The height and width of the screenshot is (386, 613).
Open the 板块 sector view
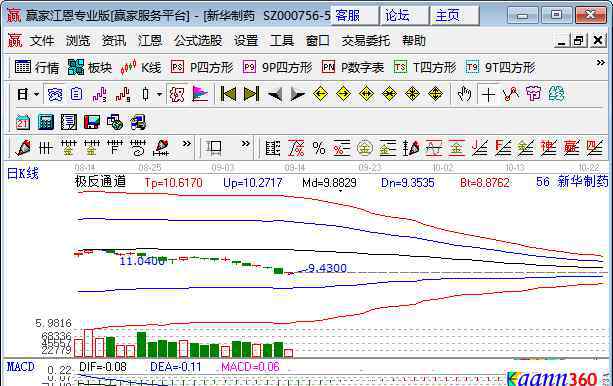[x=90, y=67]
